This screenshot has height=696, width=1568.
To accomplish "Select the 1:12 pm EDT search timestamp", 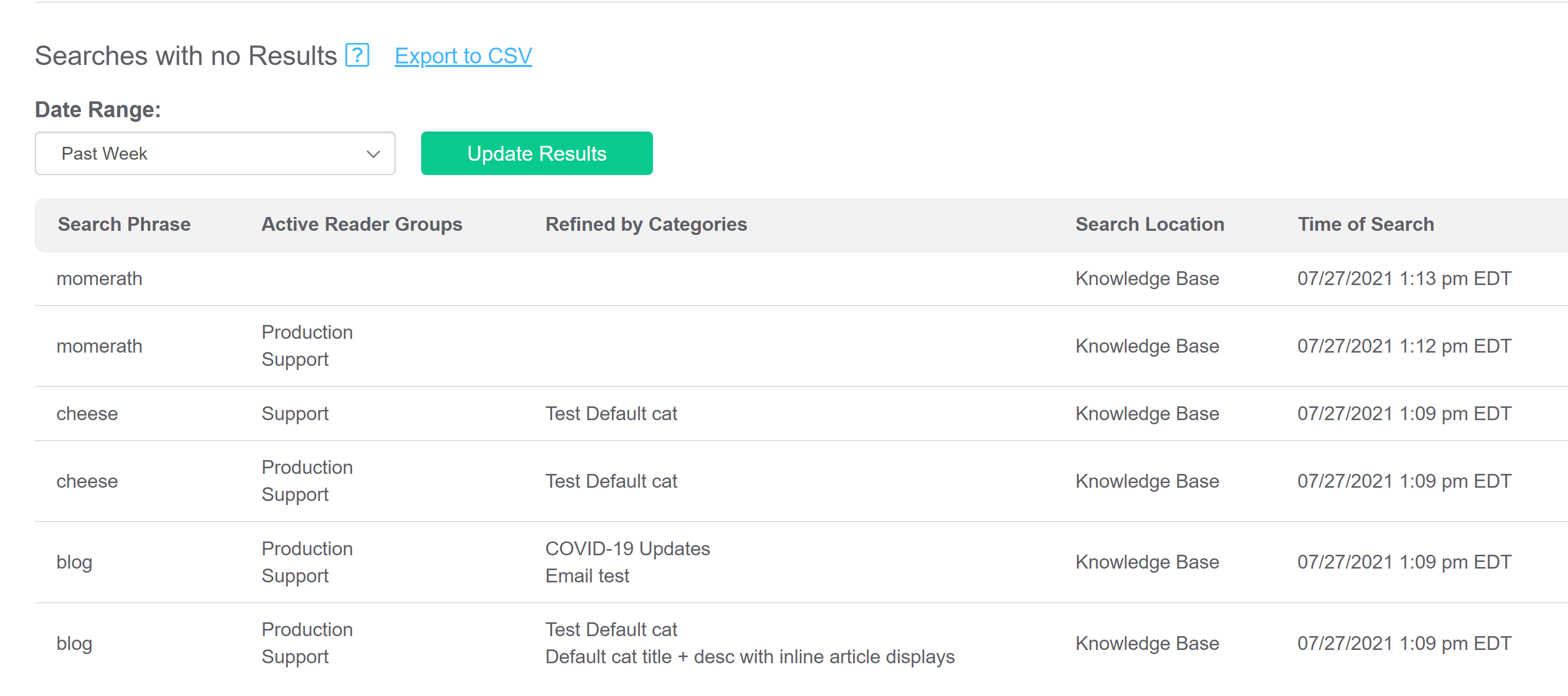I will (1404, 346).
